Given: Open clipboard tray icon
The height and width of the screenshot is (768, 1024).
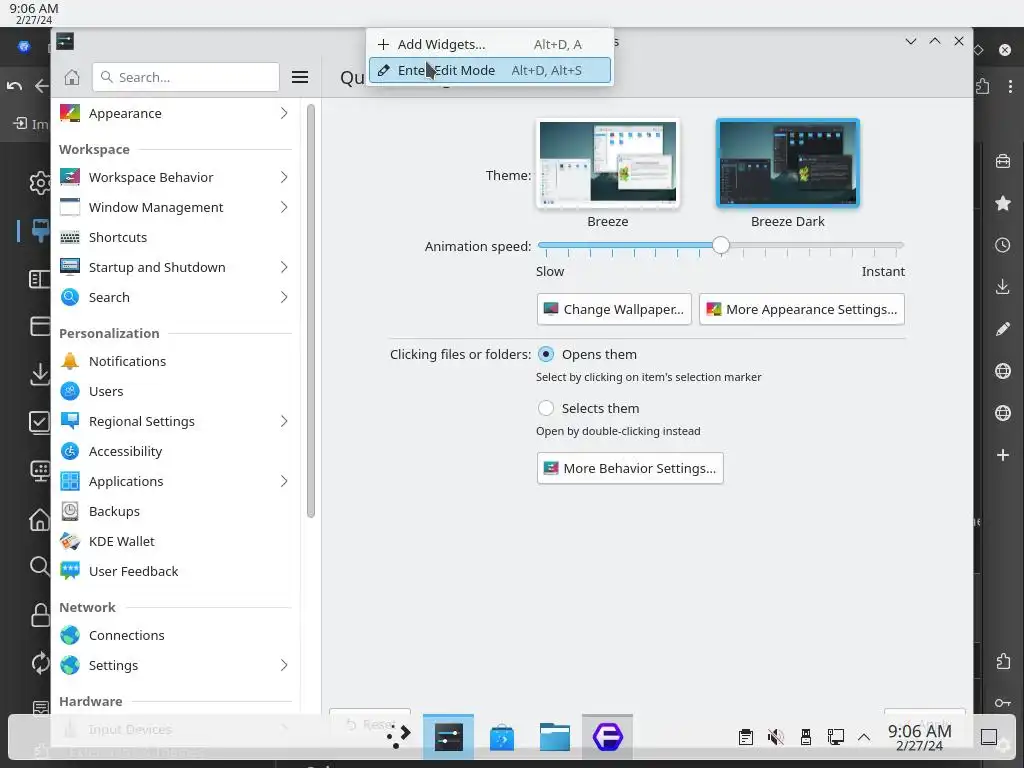Looking at the screenshot, I should click(x=746, y=737).
